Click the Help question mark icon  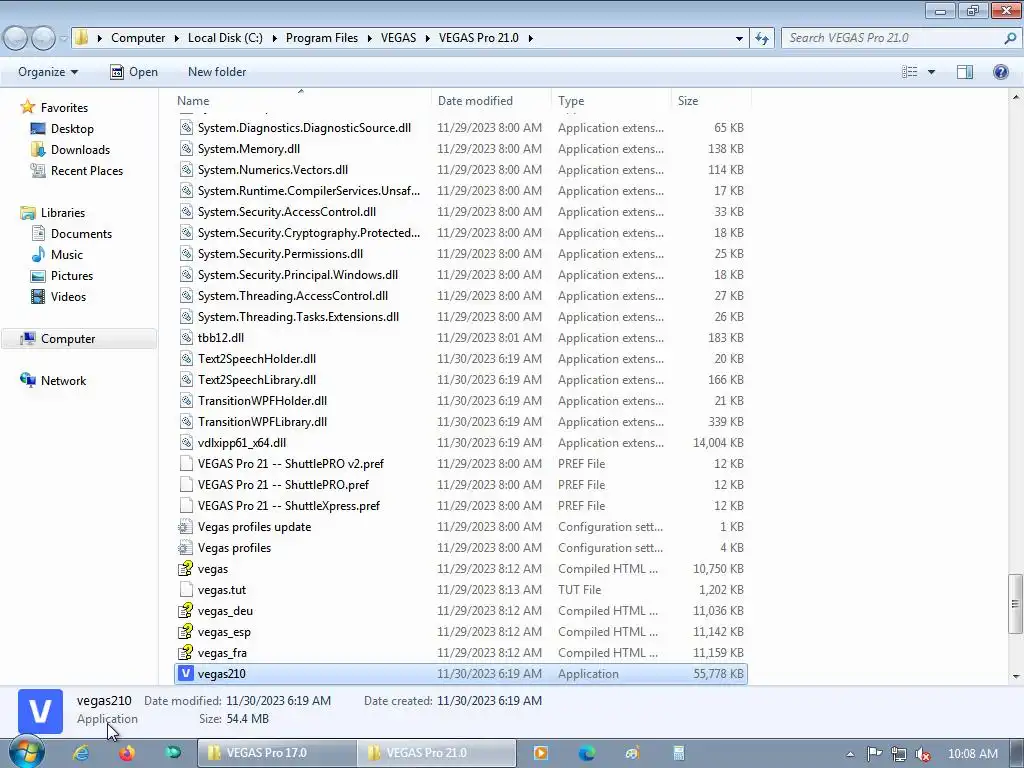[x=1000, y=72]
